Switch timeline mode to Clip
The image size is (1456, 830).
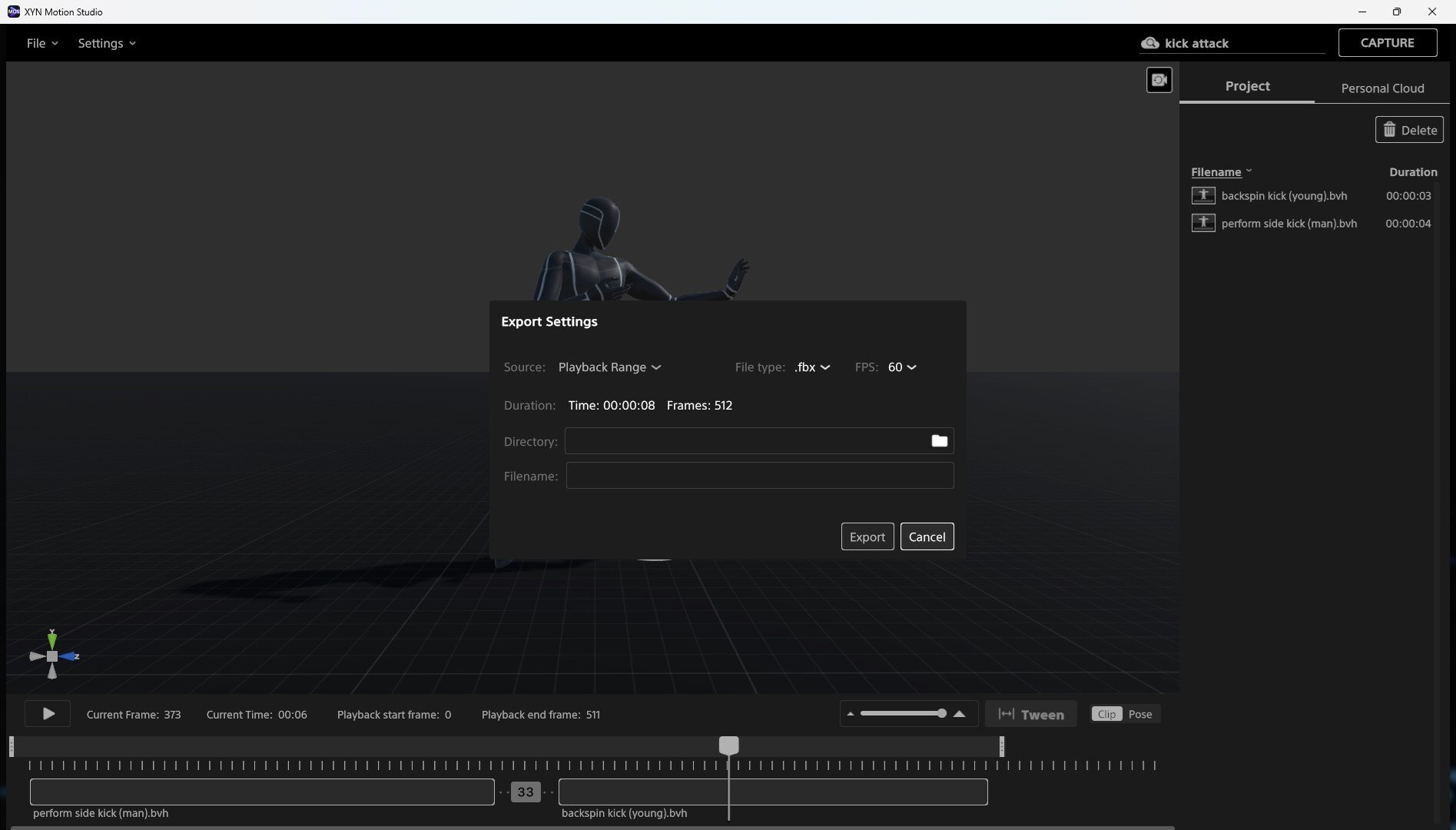pyautogui.click(x=1106, y=714)
